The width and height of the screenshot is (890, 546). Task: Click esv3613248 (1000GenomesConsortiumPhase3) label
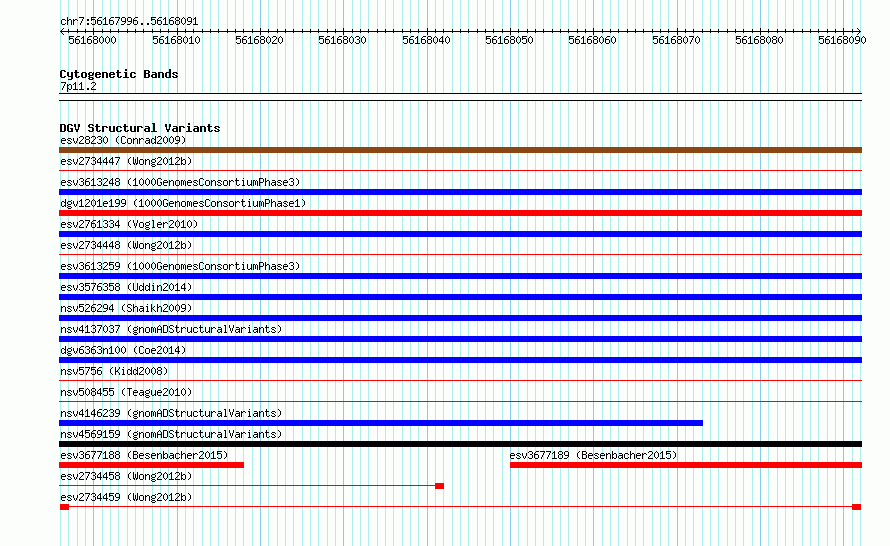180,182
